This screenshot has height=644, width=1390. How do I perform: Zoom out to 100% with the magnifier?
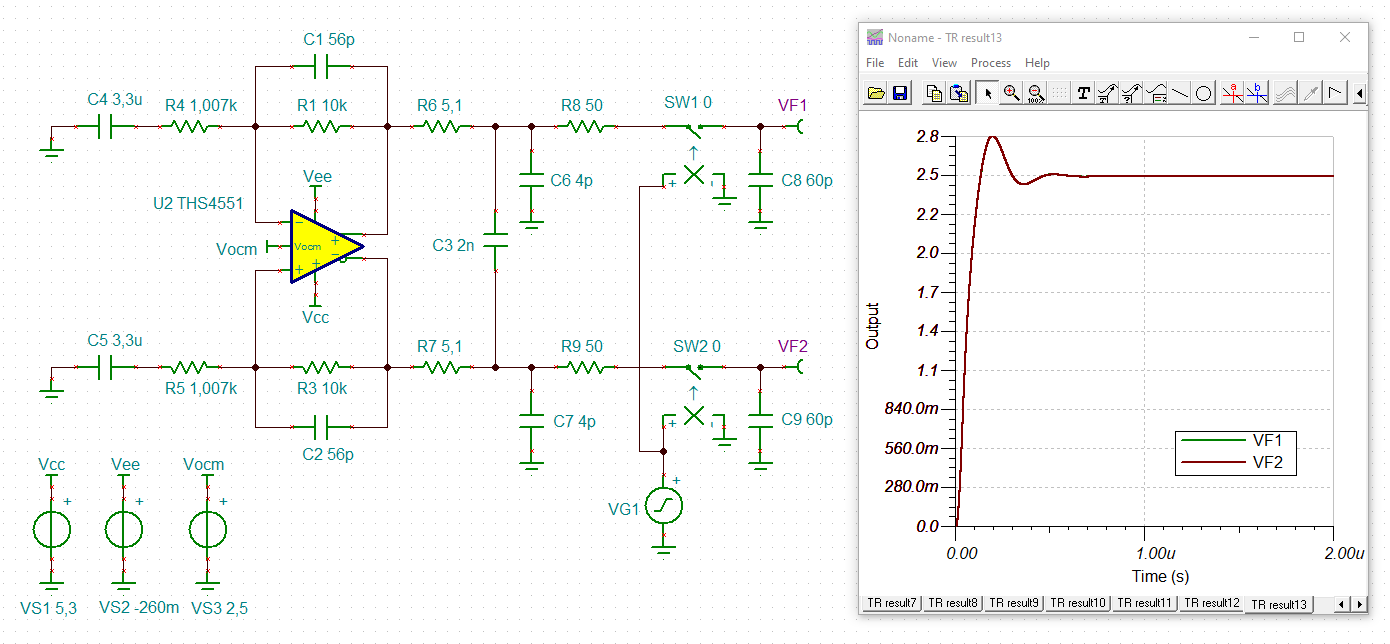pyautogui.click(x=1035, y=93)
